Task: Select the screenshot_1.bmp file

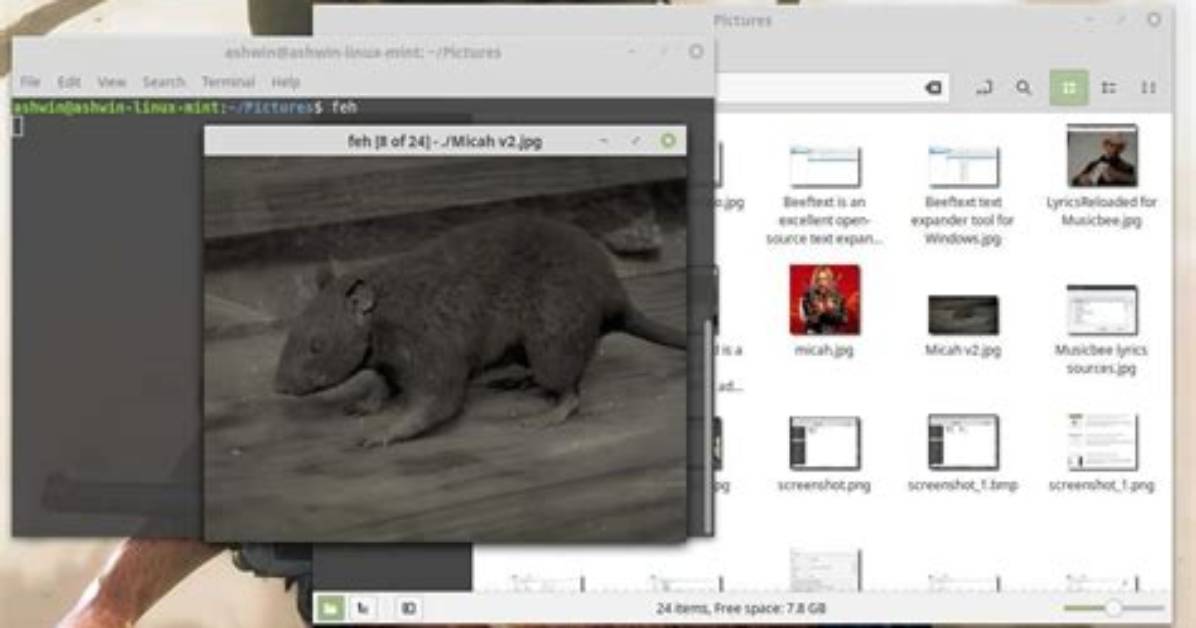Action: [963, 454]
